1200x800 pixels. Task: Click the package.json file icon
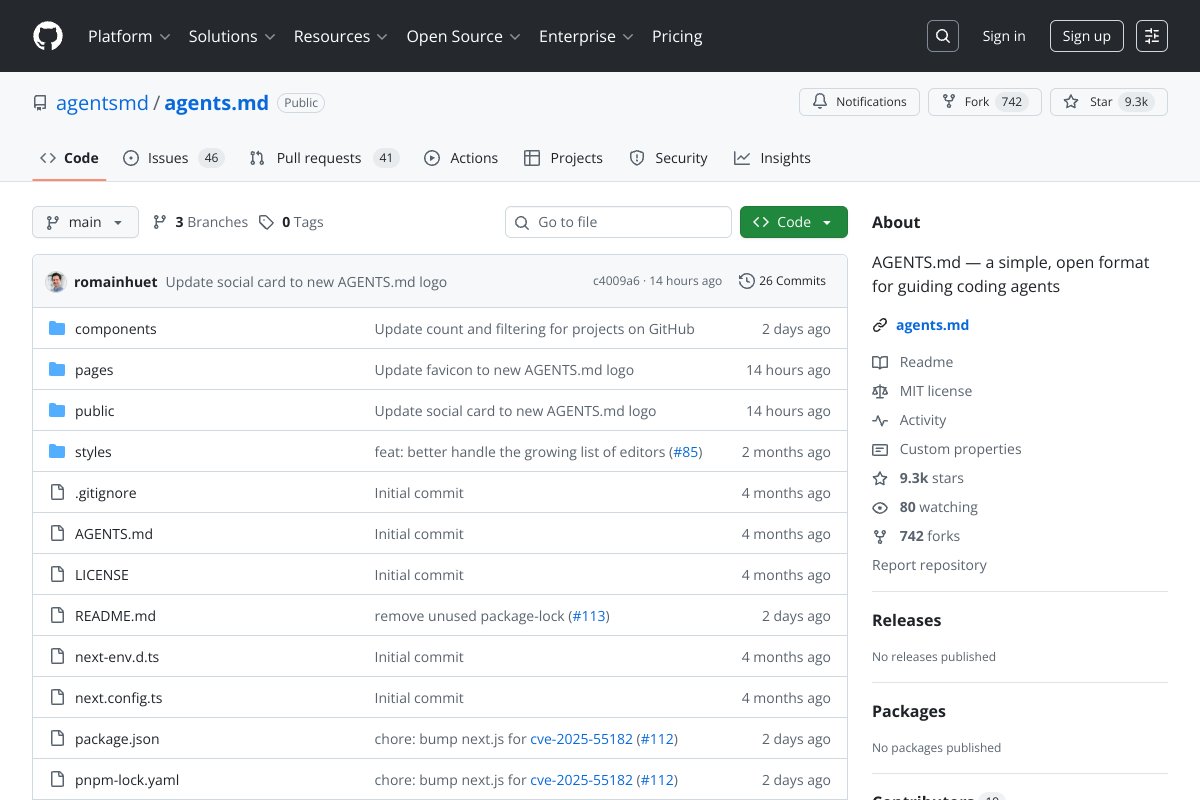coord(57,739)
